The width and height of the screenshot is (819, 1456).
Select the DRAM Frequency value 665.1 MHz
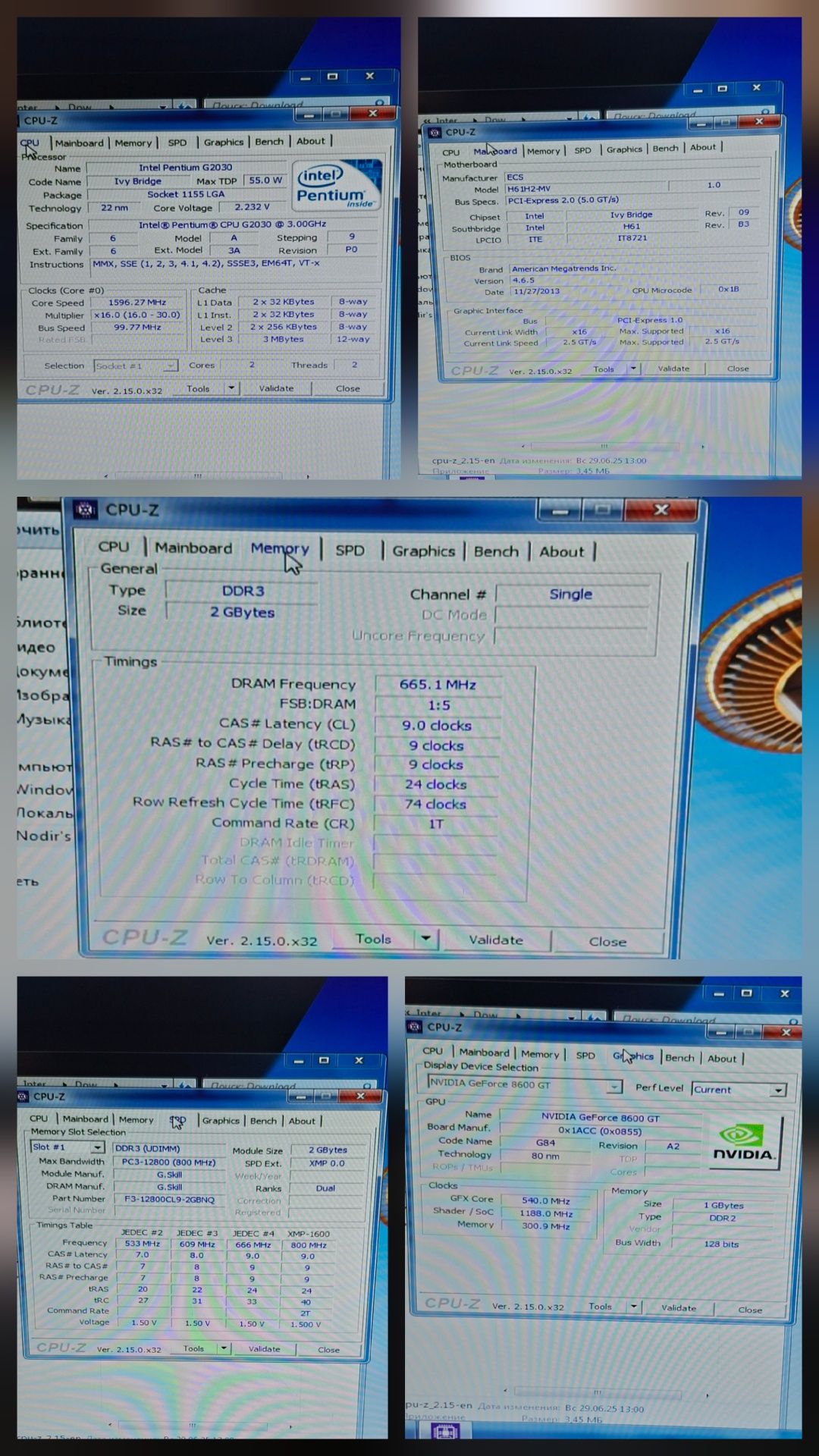coord(438,684)
